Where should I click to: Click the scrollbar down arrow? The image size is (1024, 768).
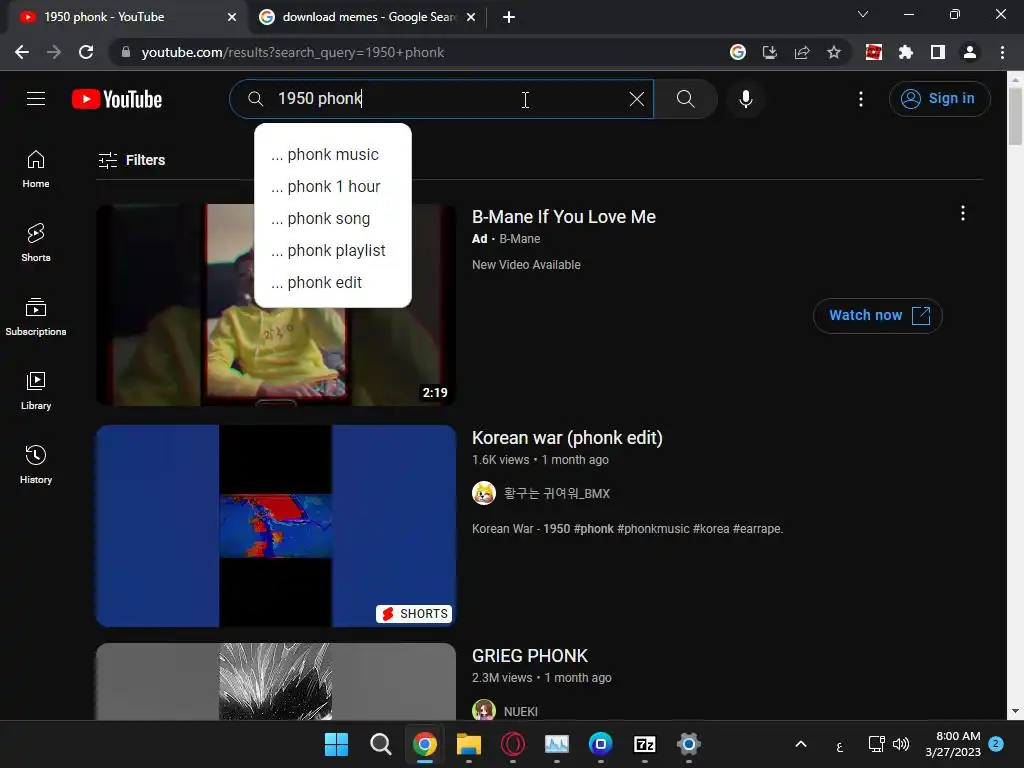click(x=1015, y=712)
